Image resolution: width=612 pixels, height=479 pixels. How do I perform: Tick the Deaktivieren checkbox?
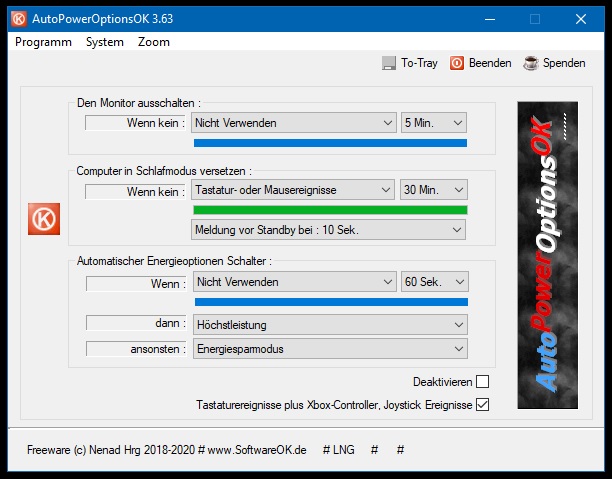coord(482,381)
